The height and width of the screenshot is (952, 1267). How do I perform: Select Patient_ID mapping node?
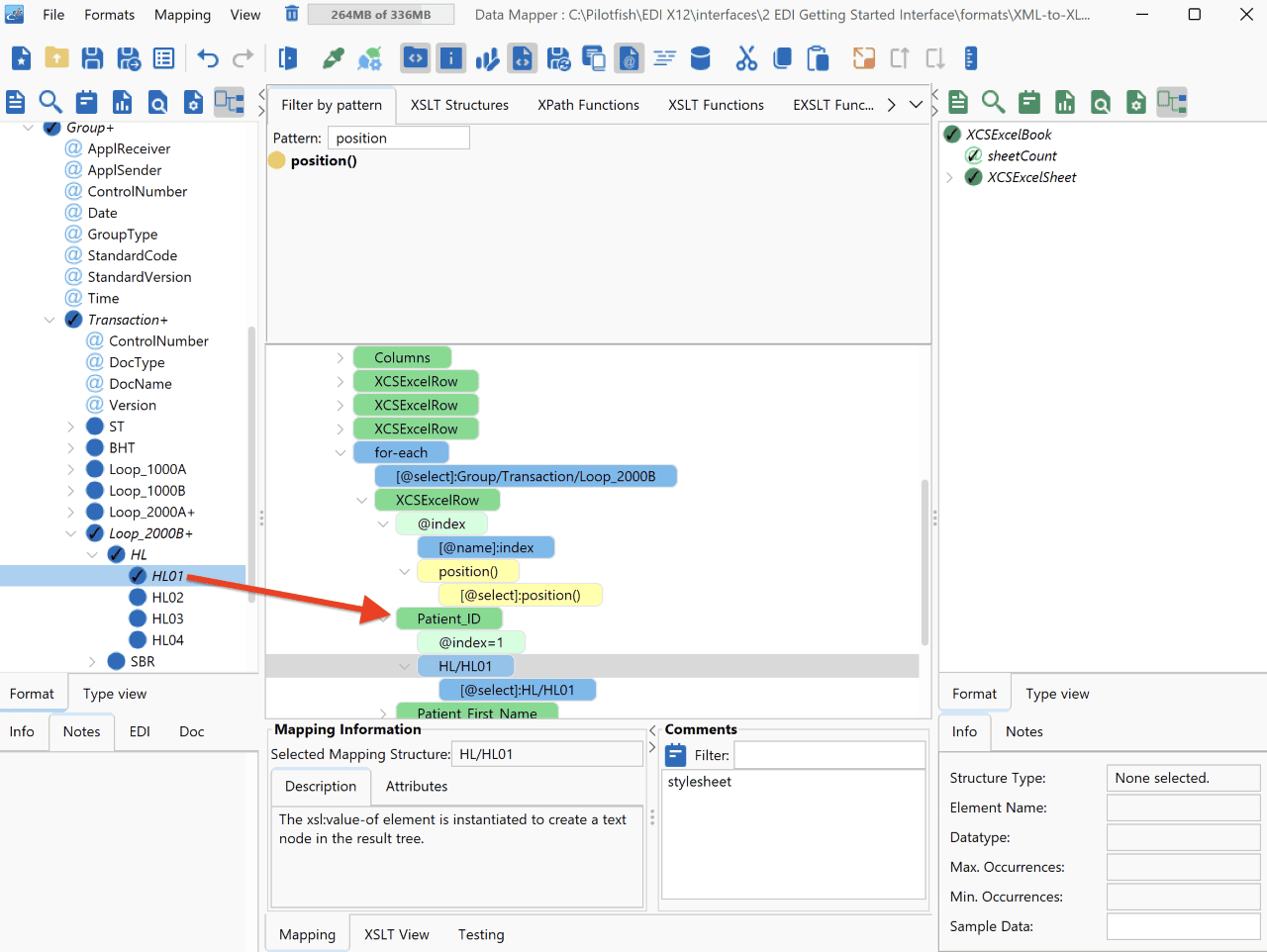point(448,619)
